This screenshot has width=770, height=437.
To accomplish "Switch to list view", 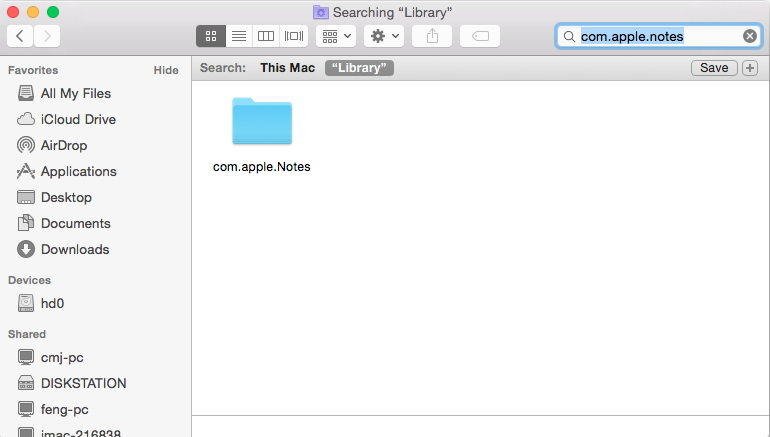I will click(x=239, y=36).
